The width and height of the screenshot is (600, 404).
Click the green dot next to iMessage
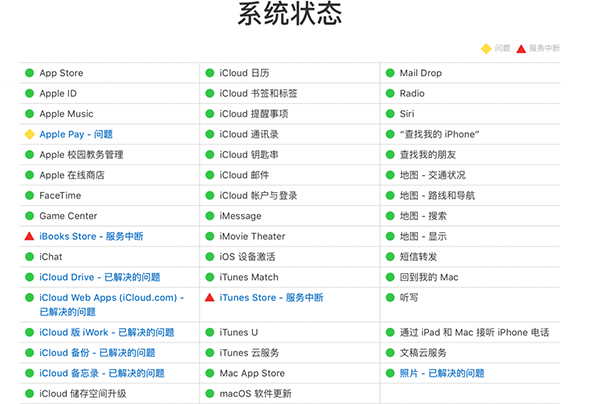(210, 216)
